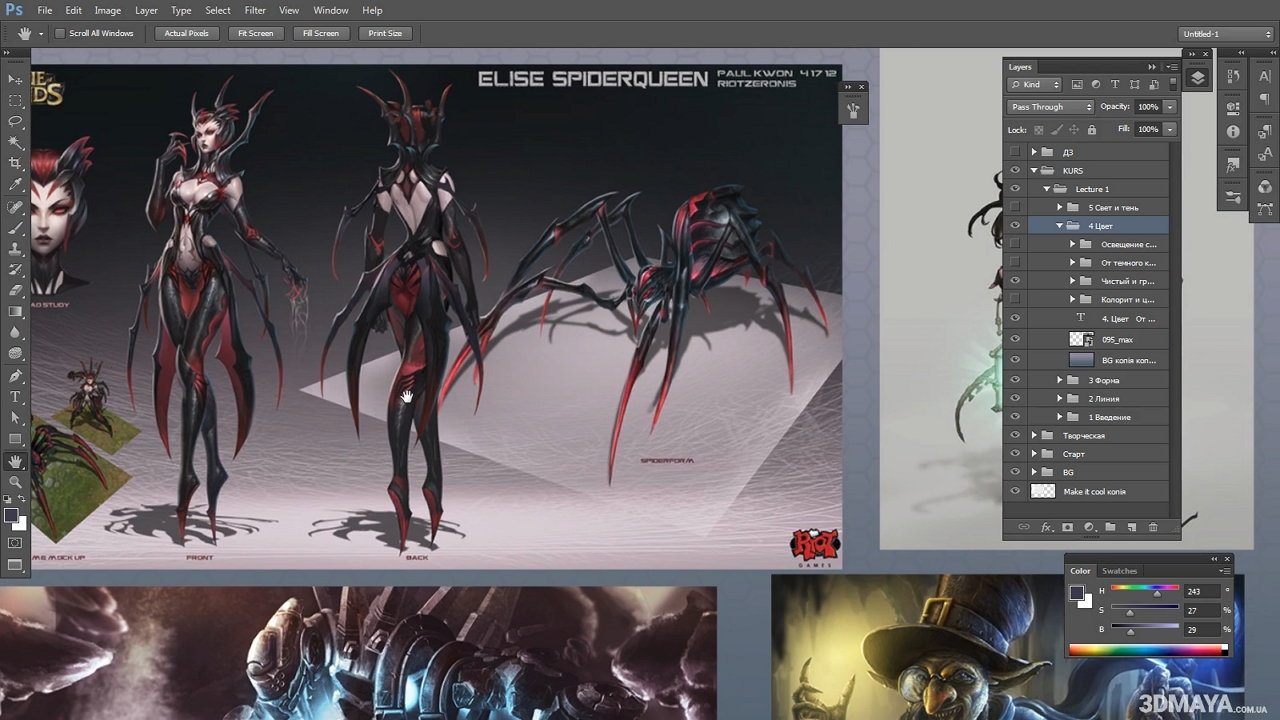The height and width of the screenshot is (720, 1280).
Task: Create a new layer group
Action: 1110,527
